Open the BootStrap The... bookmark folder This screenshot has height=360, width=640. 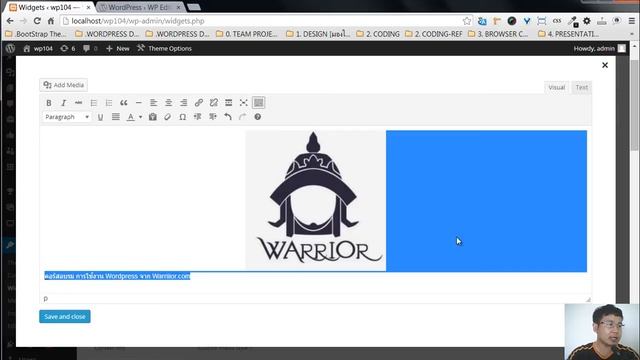pos(36,34)
